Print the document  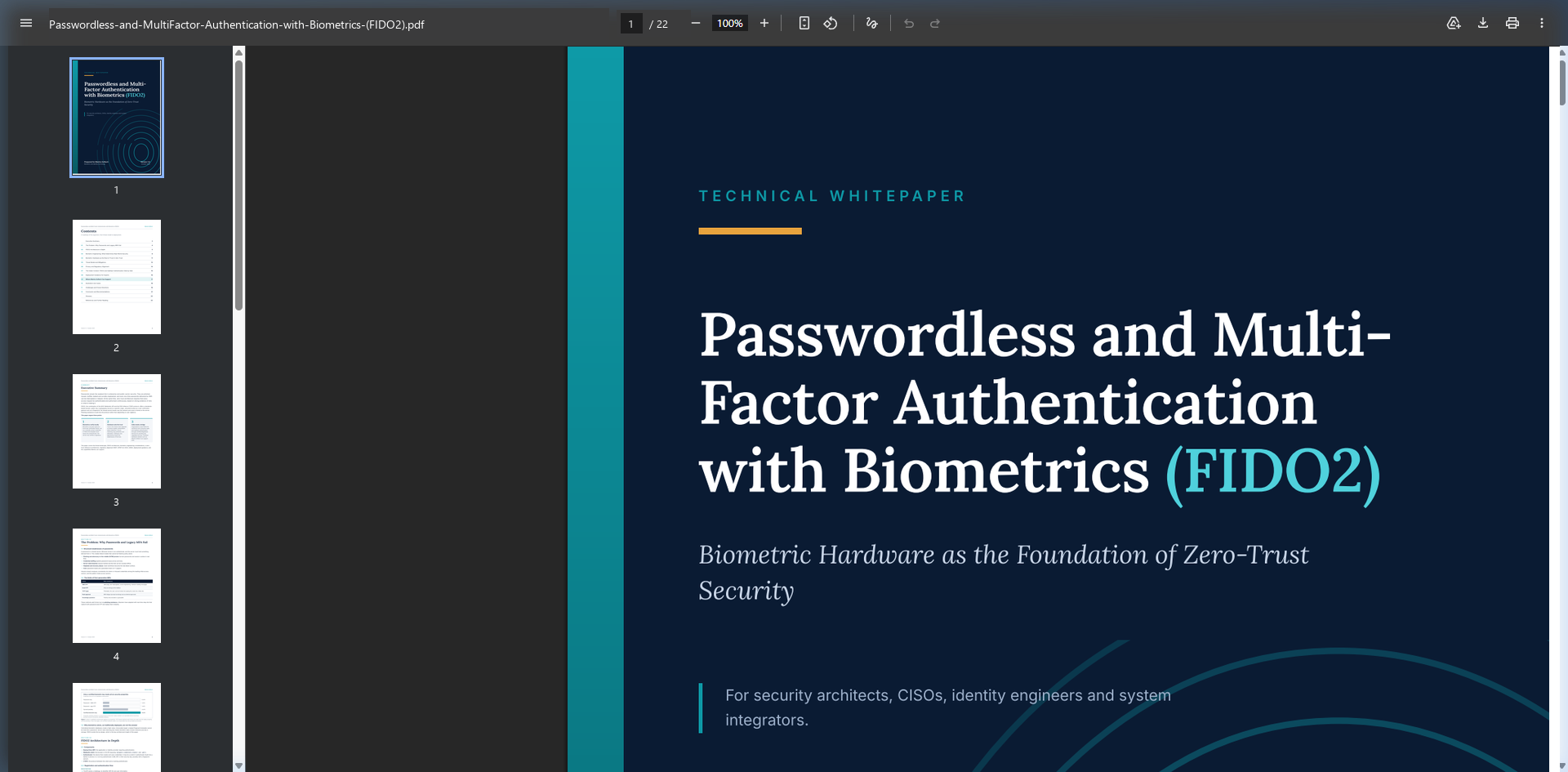1512,23
